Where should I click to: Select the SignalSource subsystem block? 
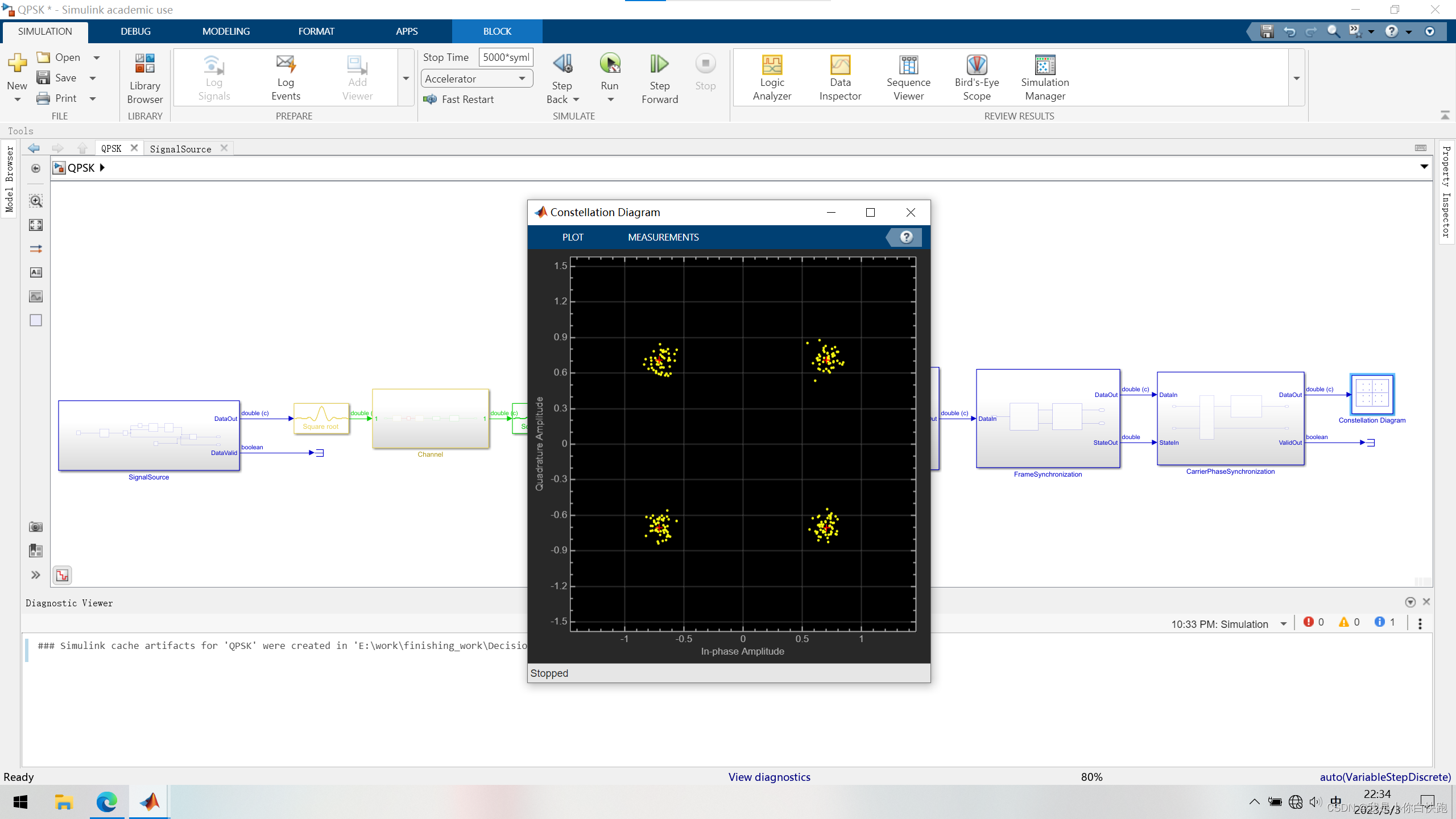pyautogui.click(x=149, y=436)
